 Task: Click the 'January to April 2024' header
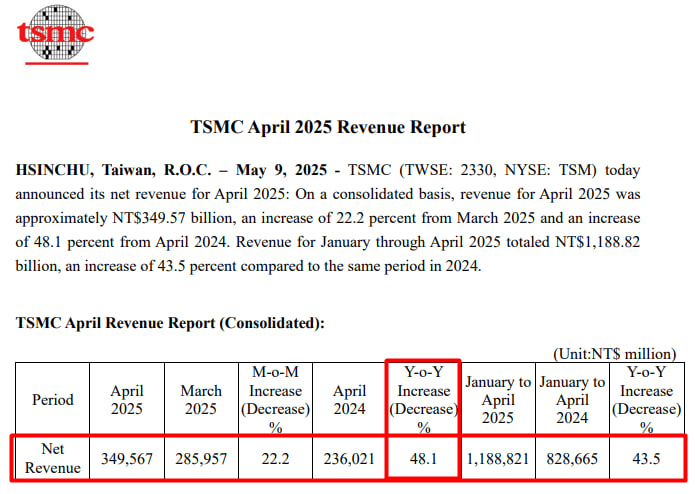point(572,400)
